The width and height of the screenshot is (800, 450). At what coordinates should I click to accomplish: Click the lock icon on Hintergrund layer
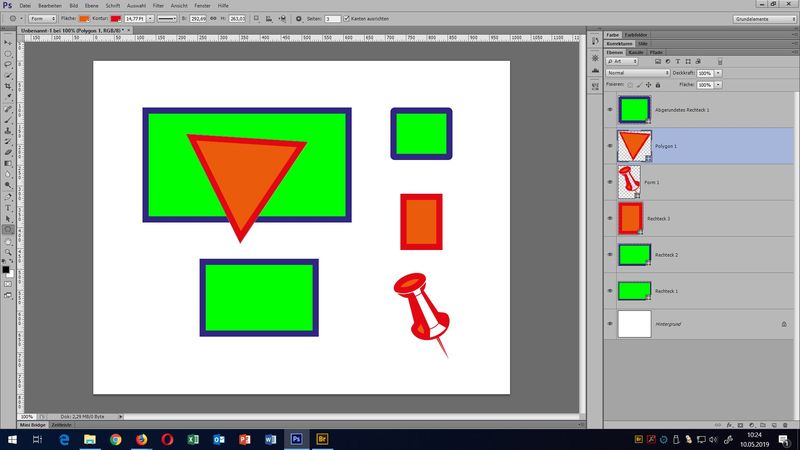click(783, 324)
